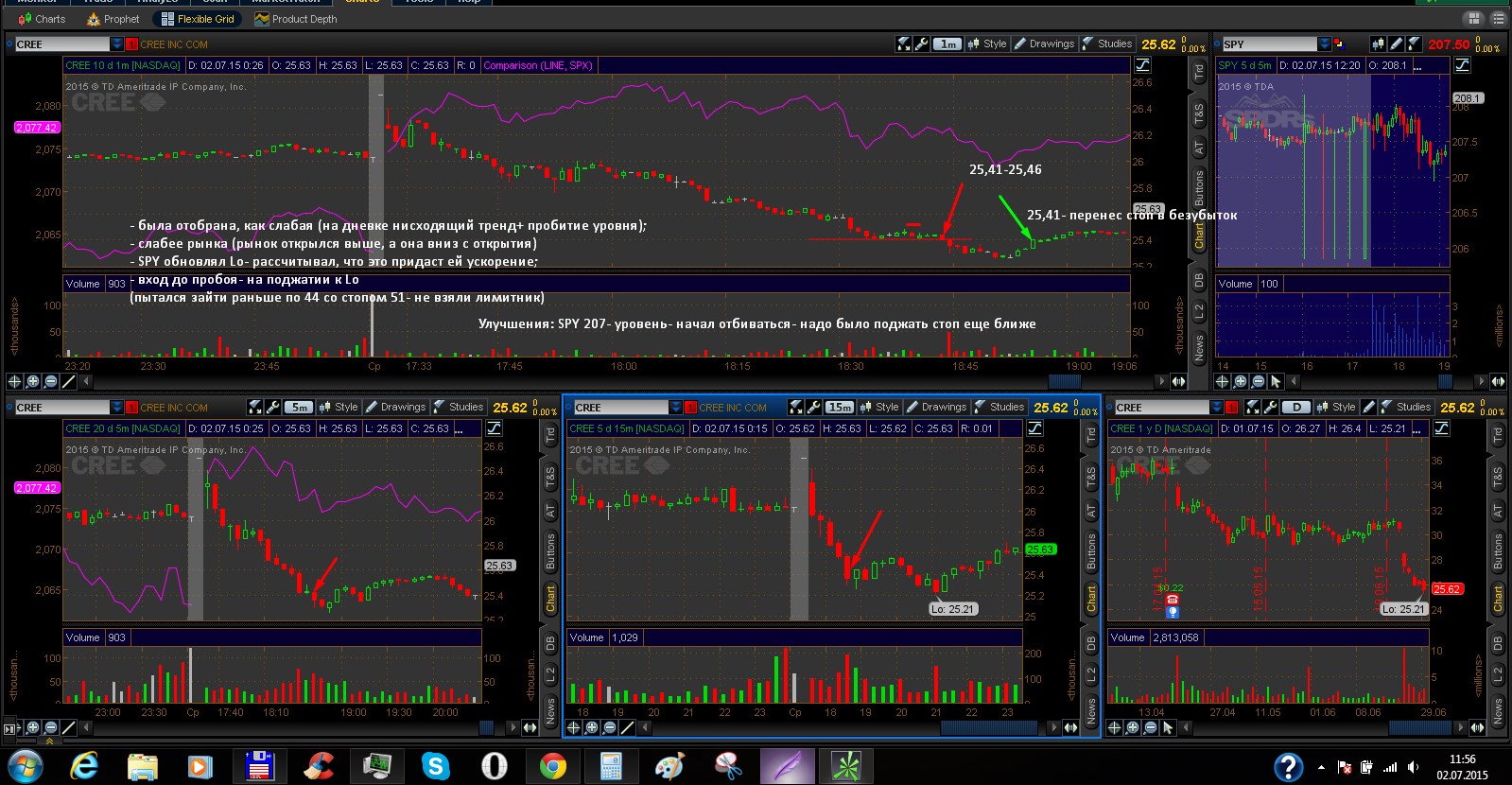Open Paint from the taskbar

(669, 765)
